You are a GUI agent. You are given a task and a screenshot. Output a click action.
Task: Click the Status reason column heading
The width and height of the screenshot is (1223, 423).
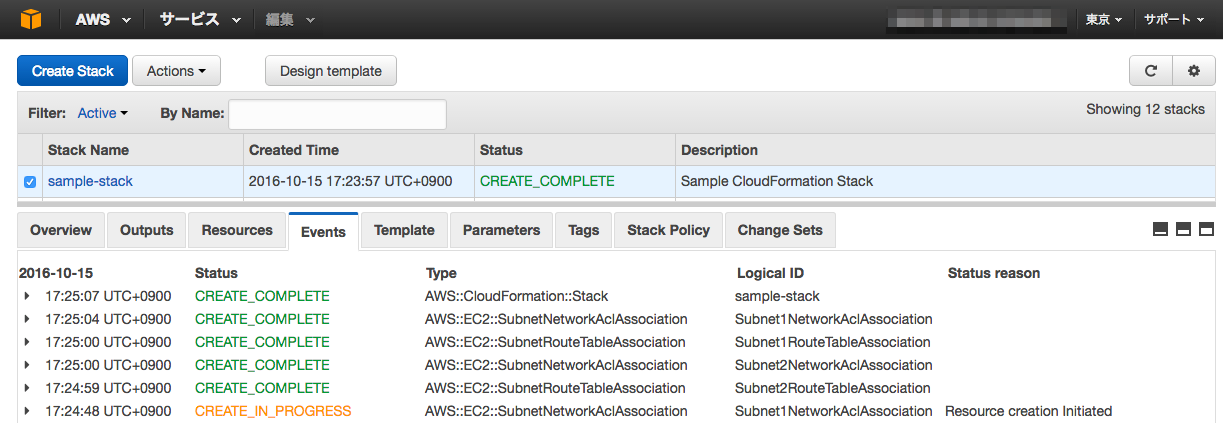[x=994, y=273]
